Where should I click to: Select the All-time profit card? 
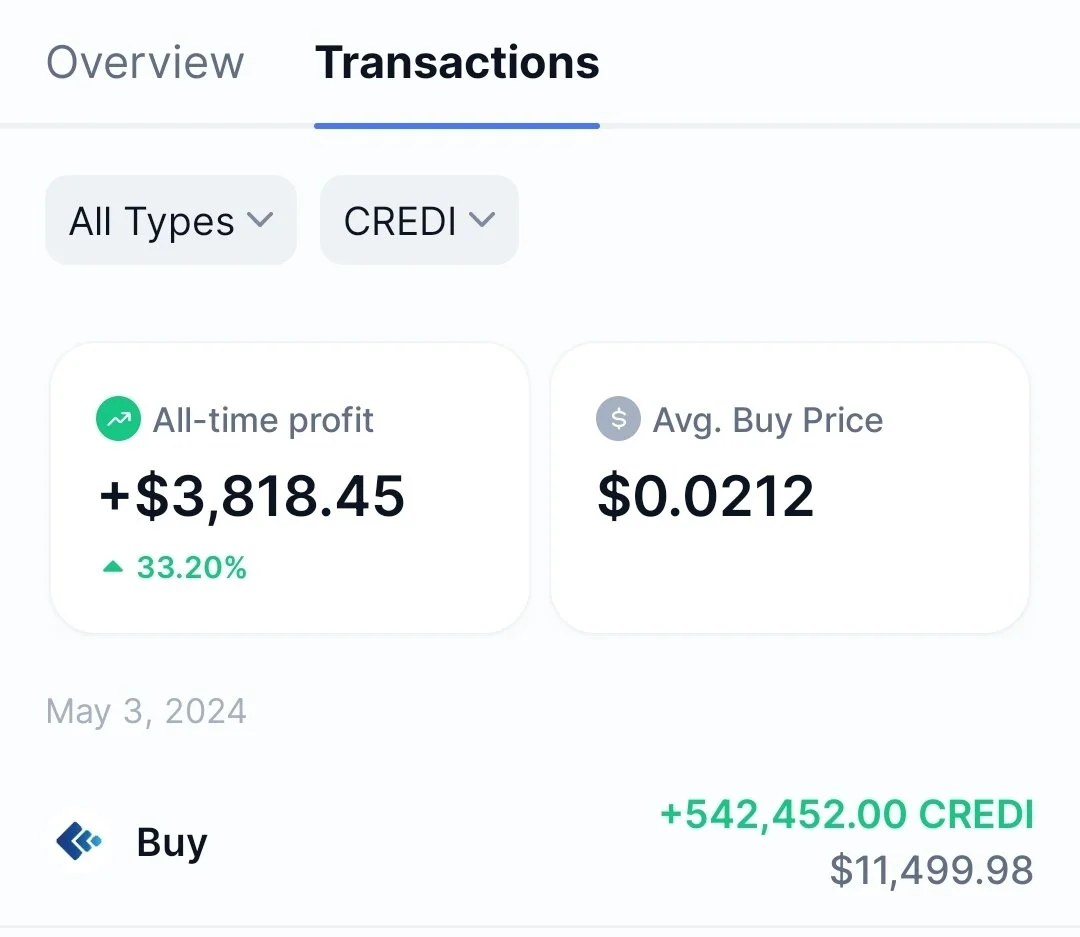(290, 488)
